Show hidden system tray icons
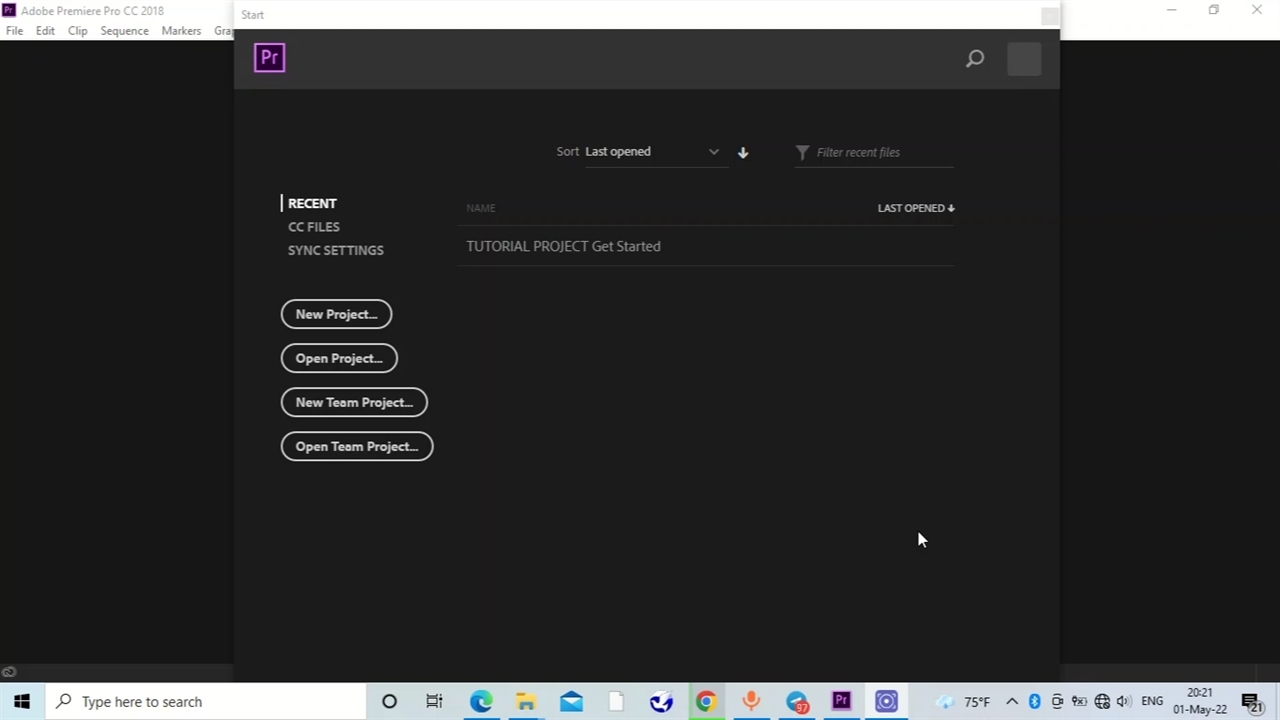Viewport: 1280px width, 720px height. [x=1011, y=701]
